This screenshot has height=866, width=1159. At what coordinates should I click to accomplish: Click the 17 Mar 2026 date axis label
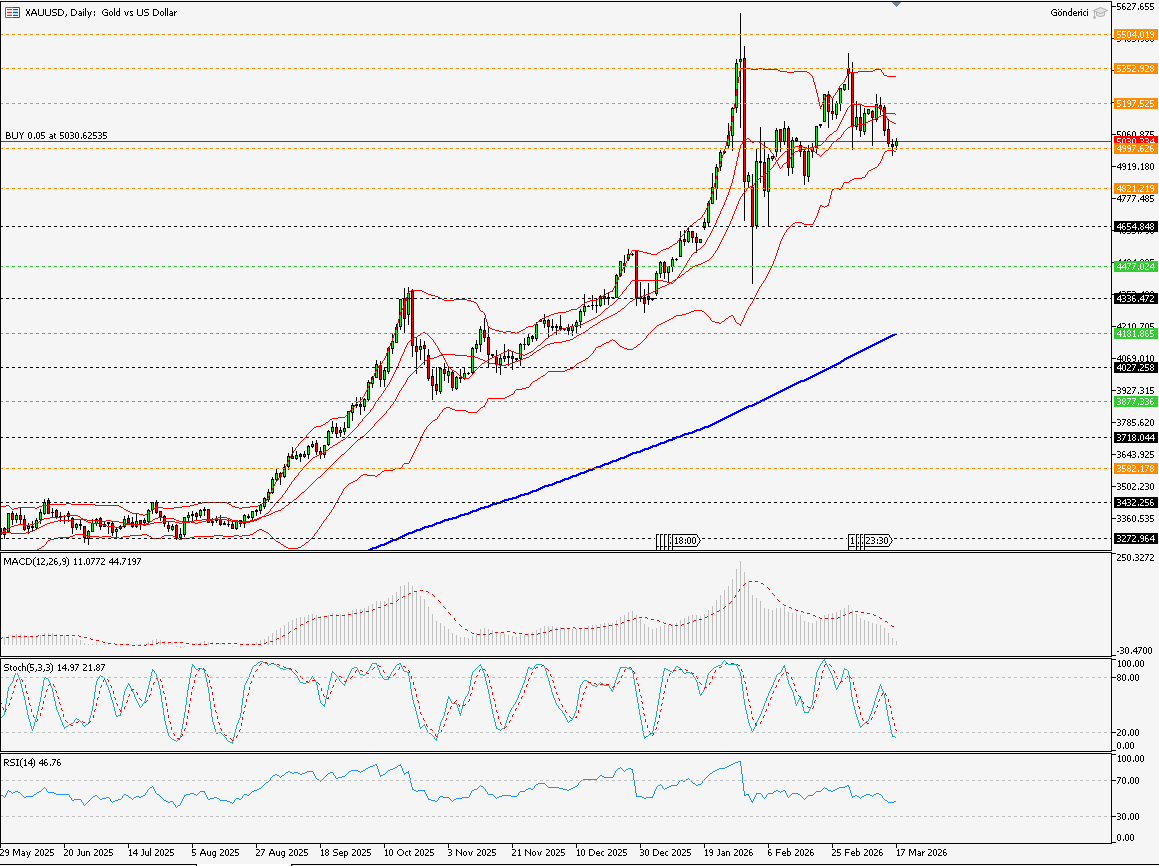(x=921, y=853)
